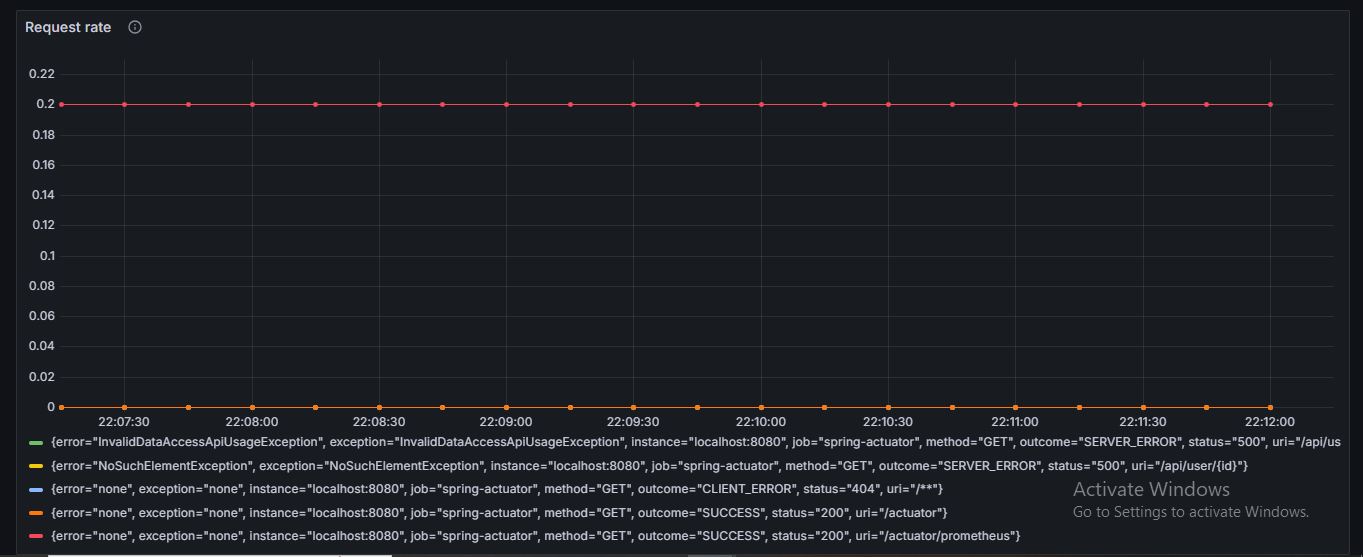Click the orange series data point at 22:09:00
1363x557 pixels.
click(506, 407)
